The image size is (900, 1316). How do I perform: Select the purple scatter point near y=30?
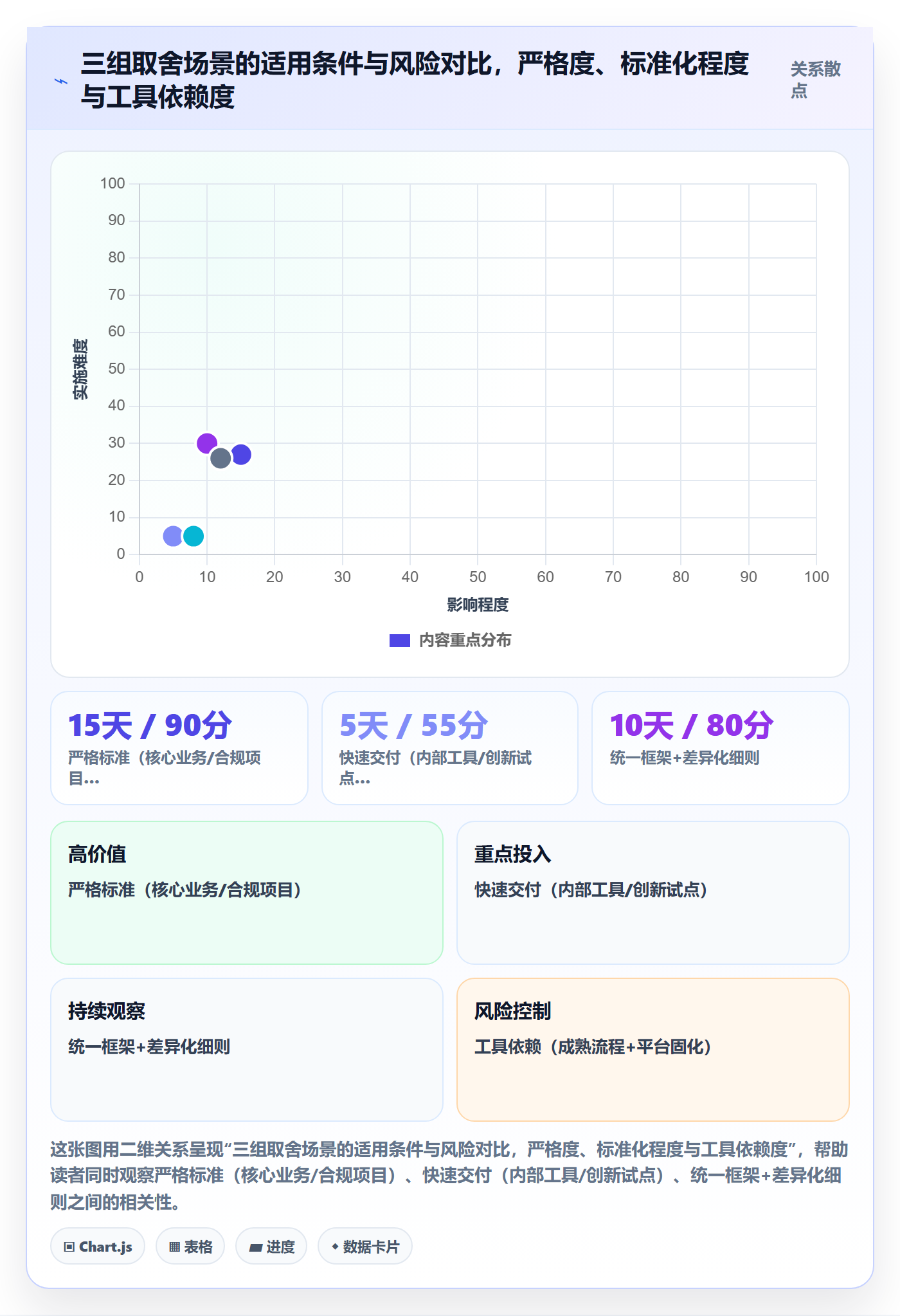(x=206, y=443)
